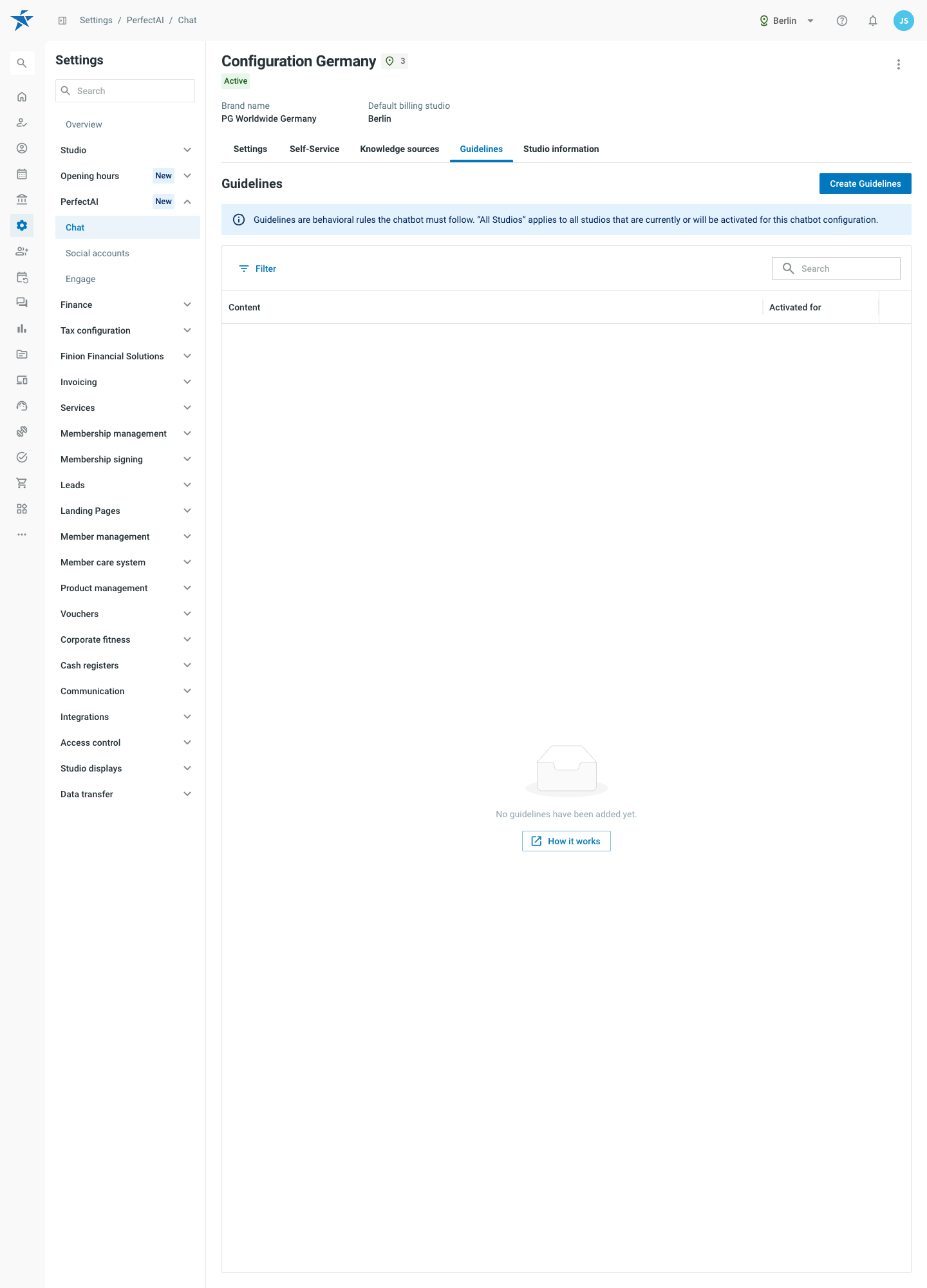Screen dimensions: 927x1288
Task: Focus the guidelines table Search field
Action: pyautogui.click(x=836, y=269)
